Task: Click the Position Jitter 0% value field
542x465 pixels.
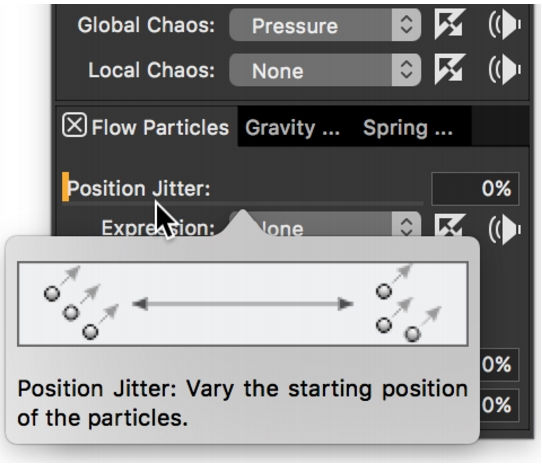Action: [475, 189]
